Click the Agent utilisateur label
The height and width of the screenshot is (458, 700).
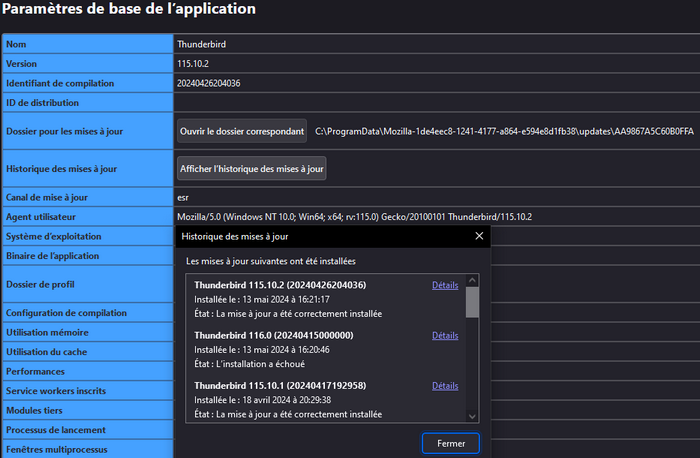click(x=41, y=217)
